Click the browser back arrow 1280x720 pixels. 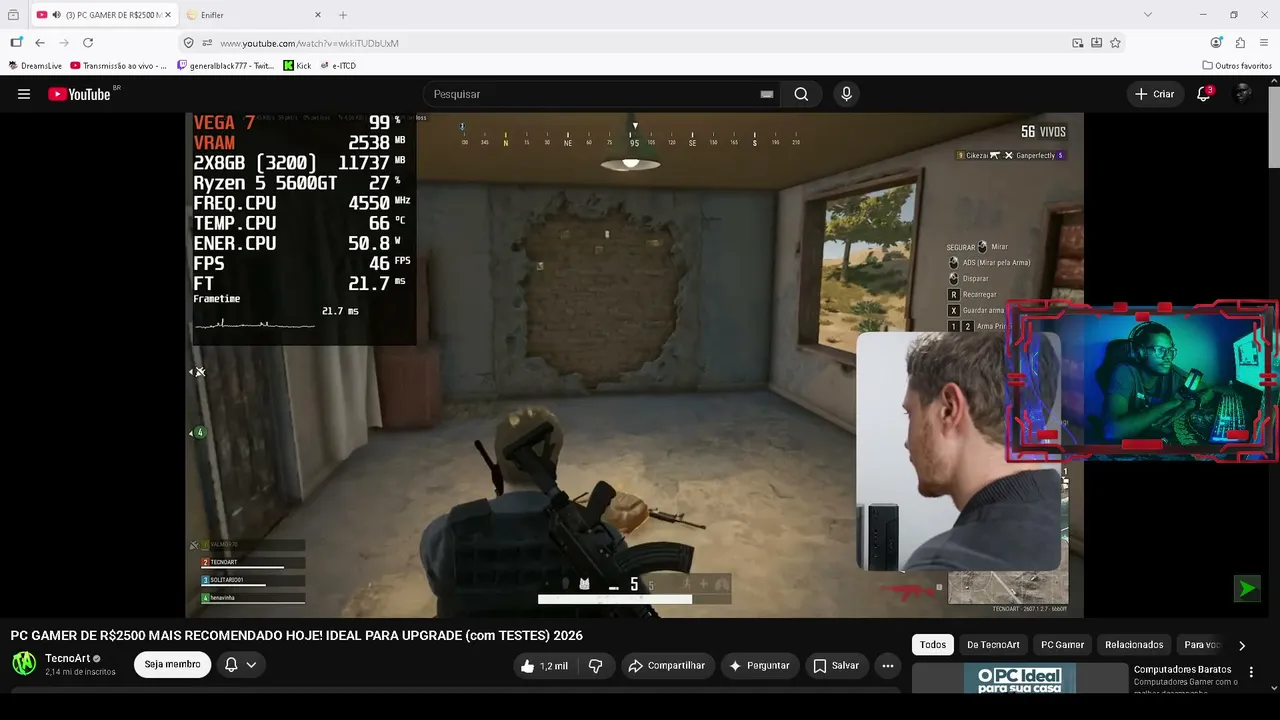point(40,43)
